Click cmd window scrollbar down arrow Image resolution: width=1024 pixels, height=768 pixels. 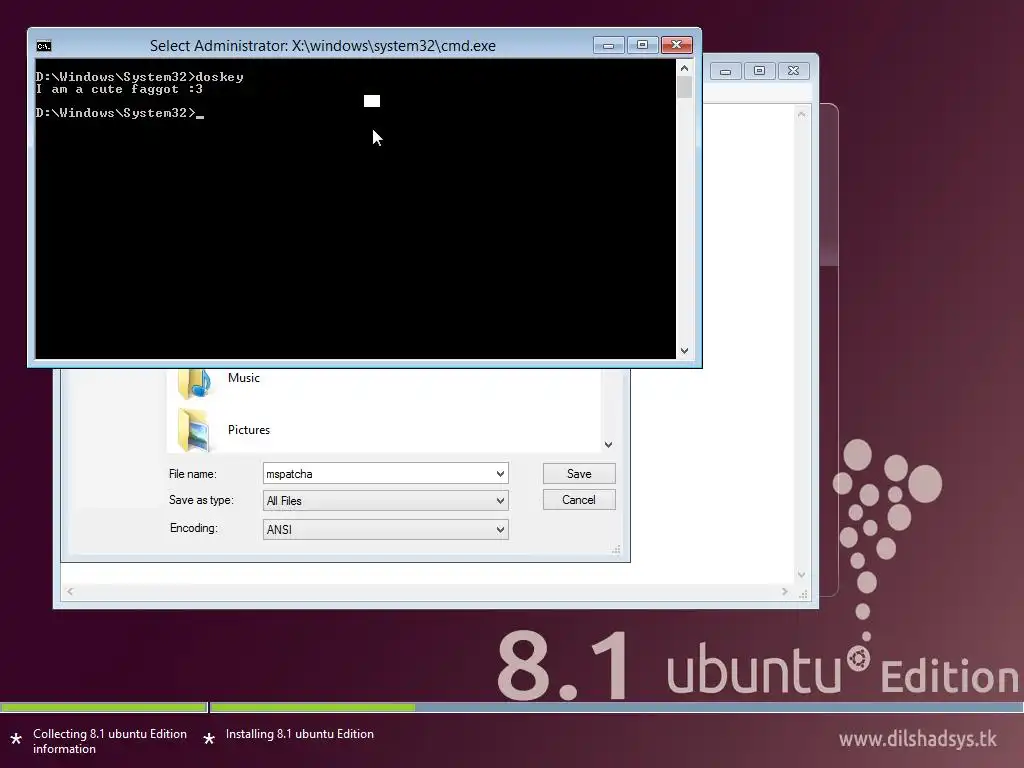click(x=684, y=351)
